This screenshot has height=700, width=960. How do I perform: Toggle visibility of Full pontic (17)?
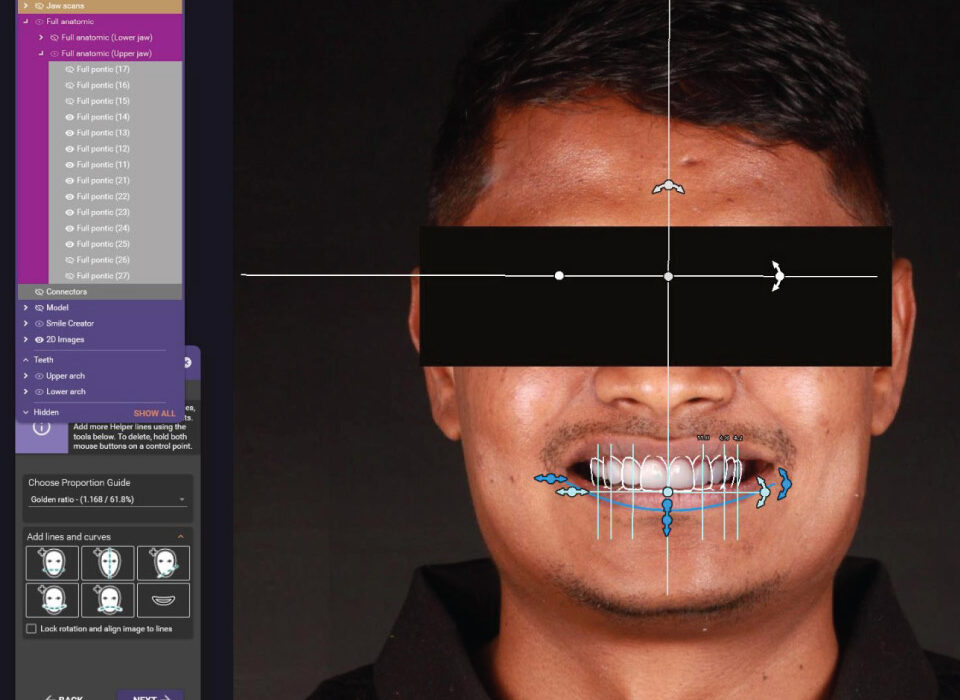pos(71,69)
